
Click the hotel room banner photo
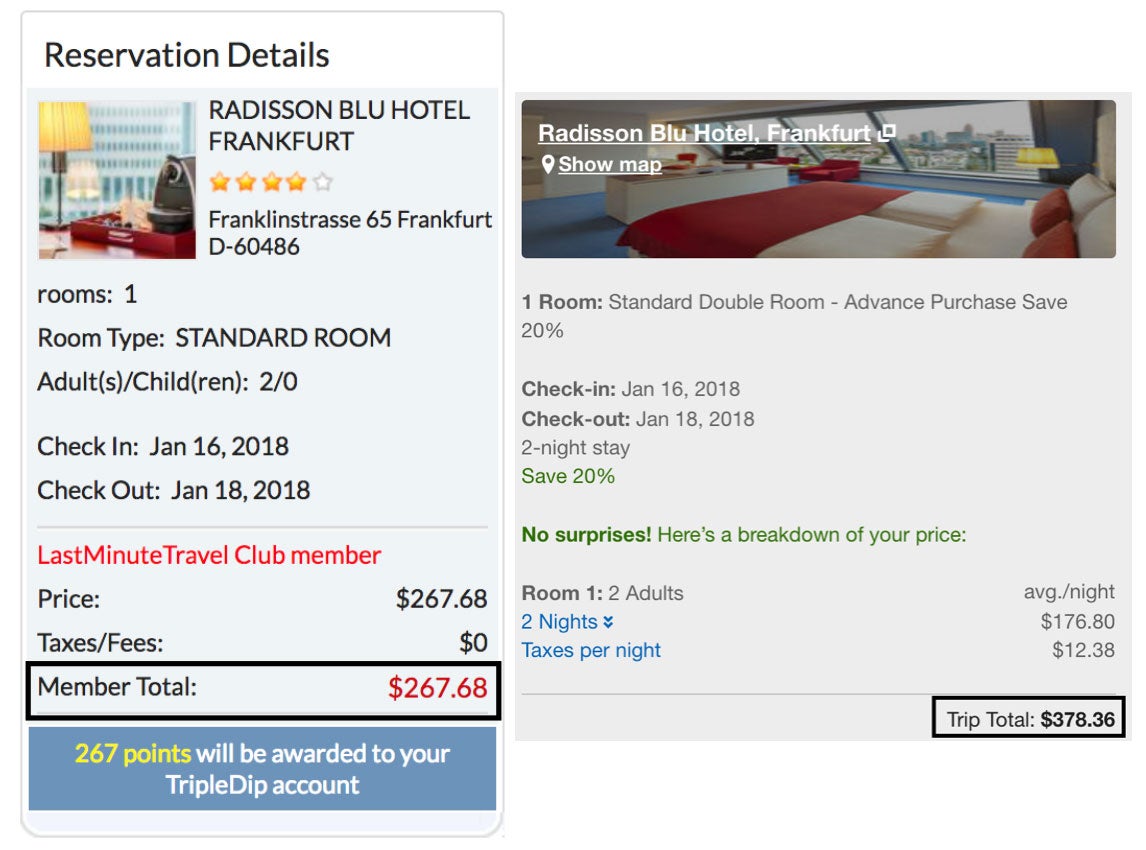(819, 179)
